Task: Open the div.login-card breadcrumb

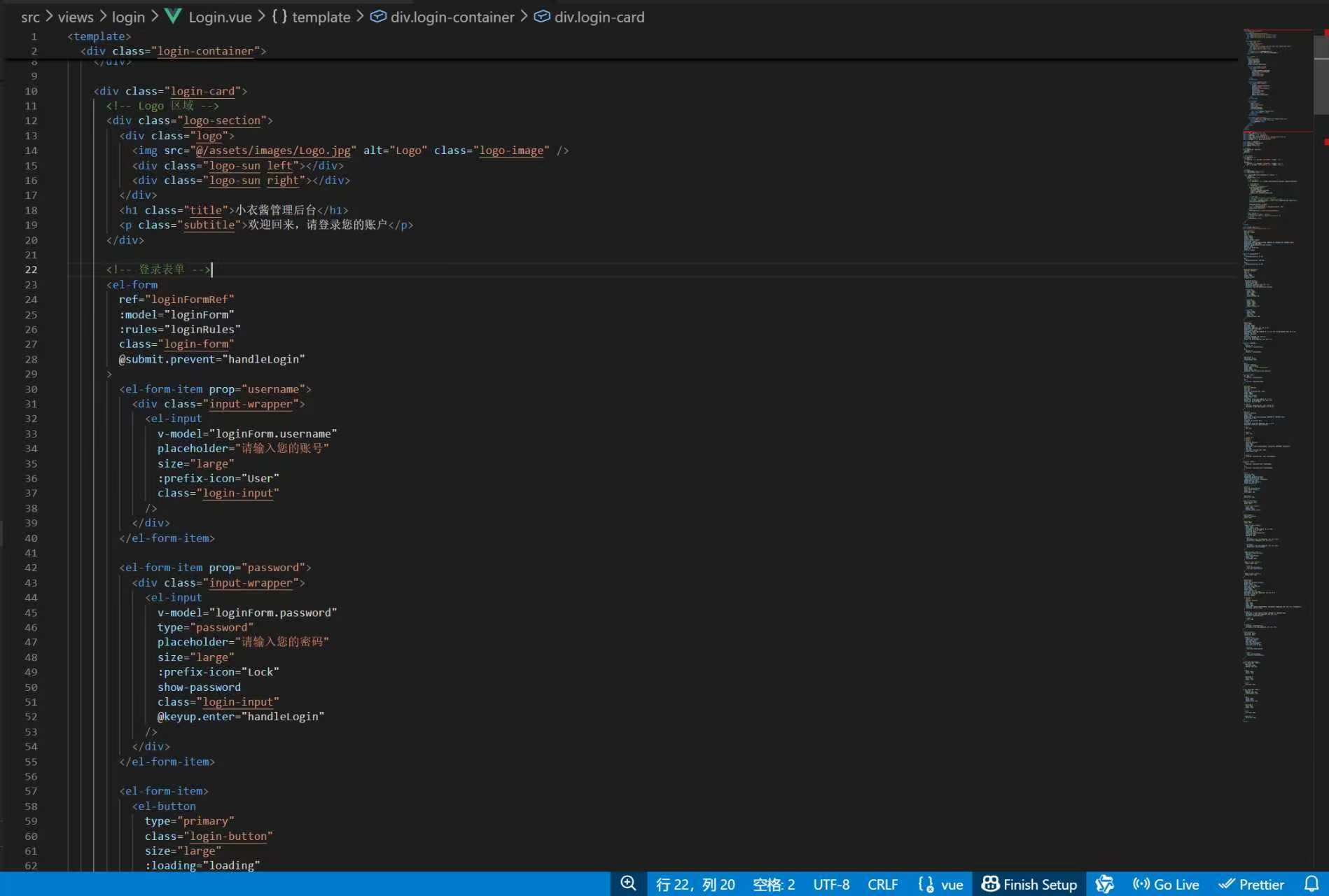Action: (599, 17)
